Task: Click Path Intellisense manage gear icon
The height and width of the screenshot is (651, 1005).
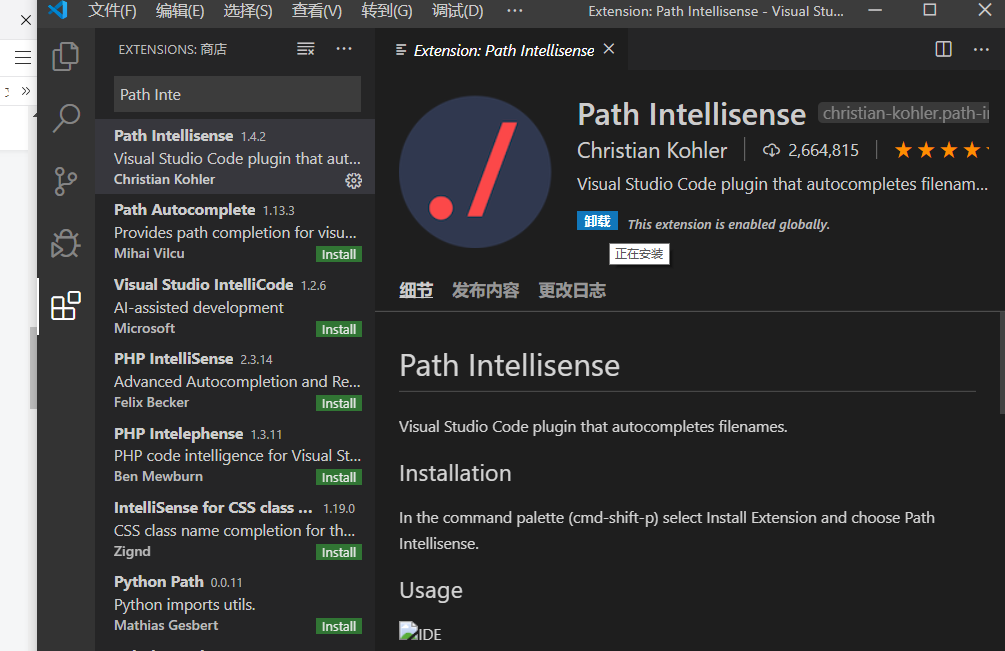Action: coord(354,181)
